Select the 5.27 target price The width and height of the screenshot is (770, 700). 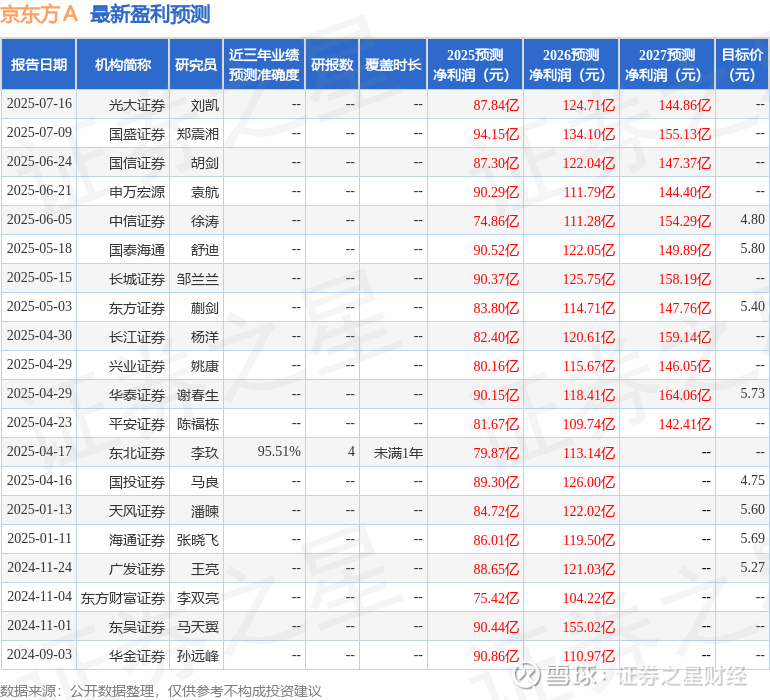[x=752, y=567]
